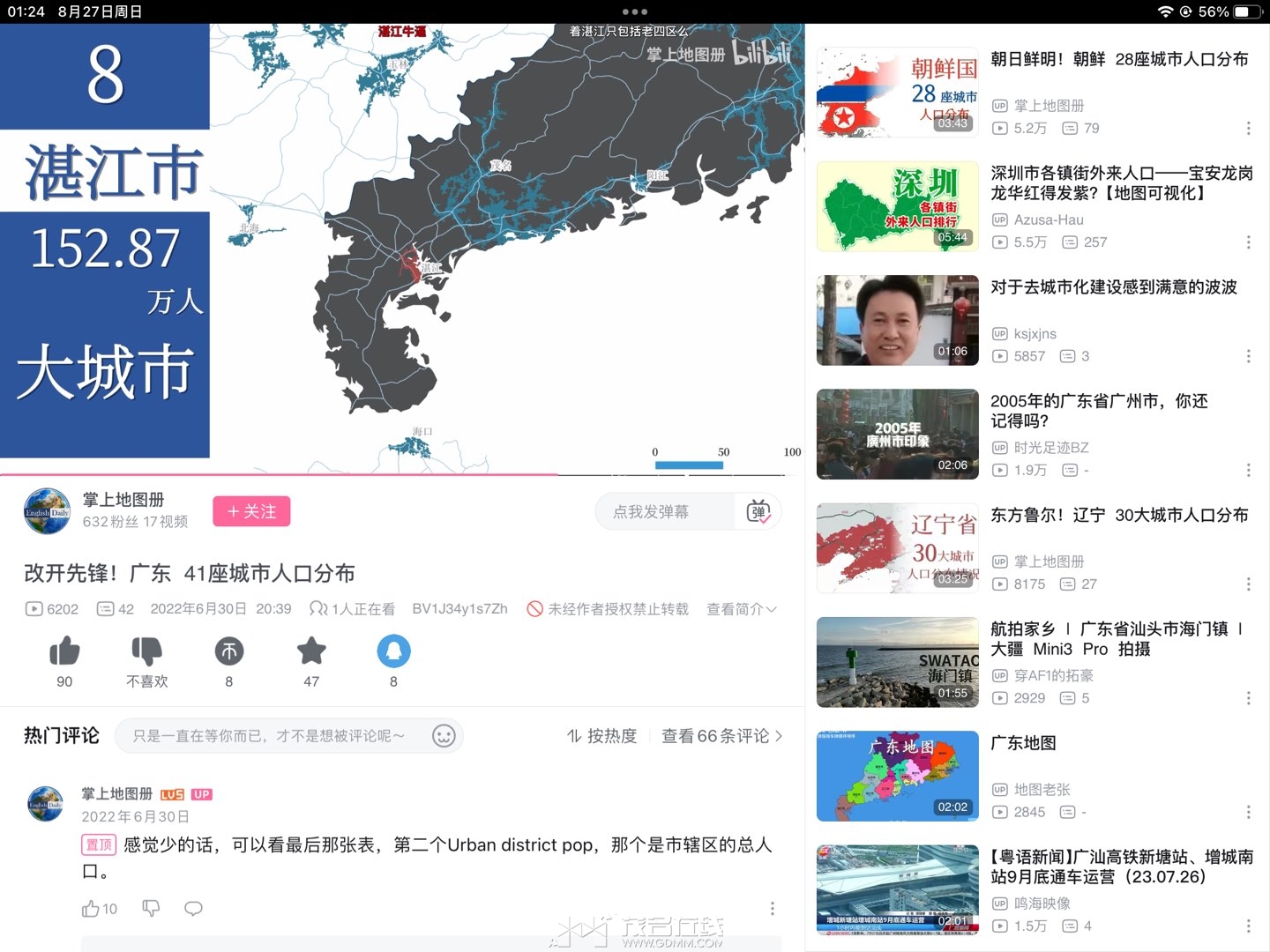Open 广东地图 video title
The image size is (1270, 952).
pos(1023,743)
